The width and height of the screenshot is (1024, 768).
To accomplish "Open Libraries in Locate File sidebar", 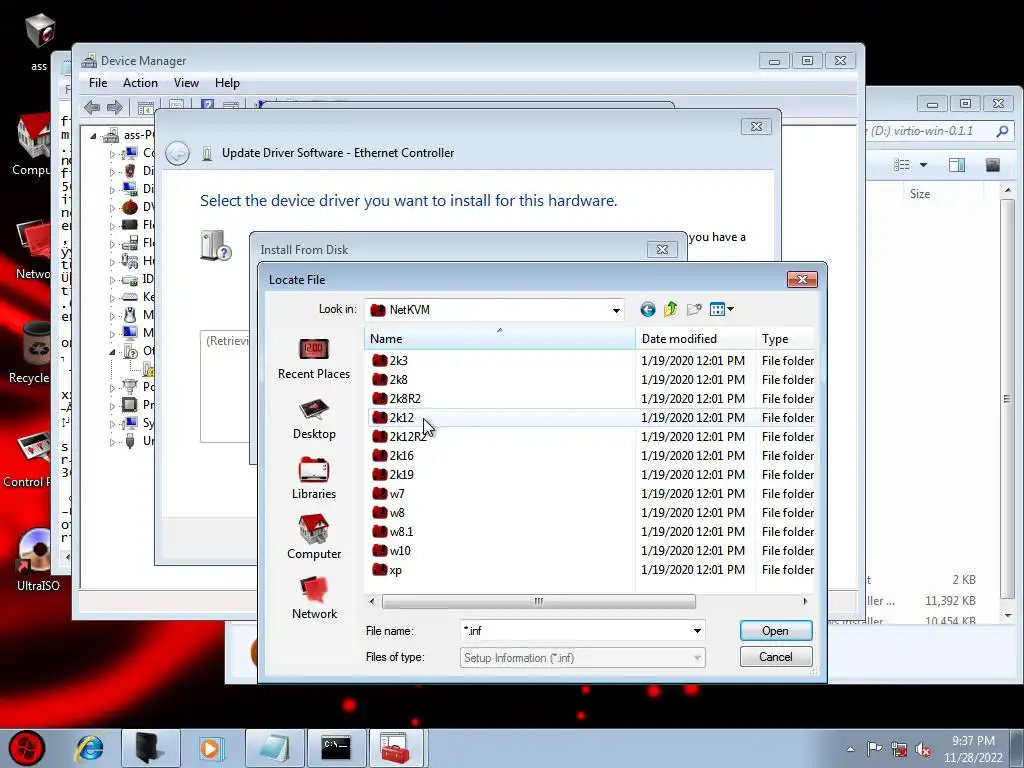I will click(x=314, y=479).
